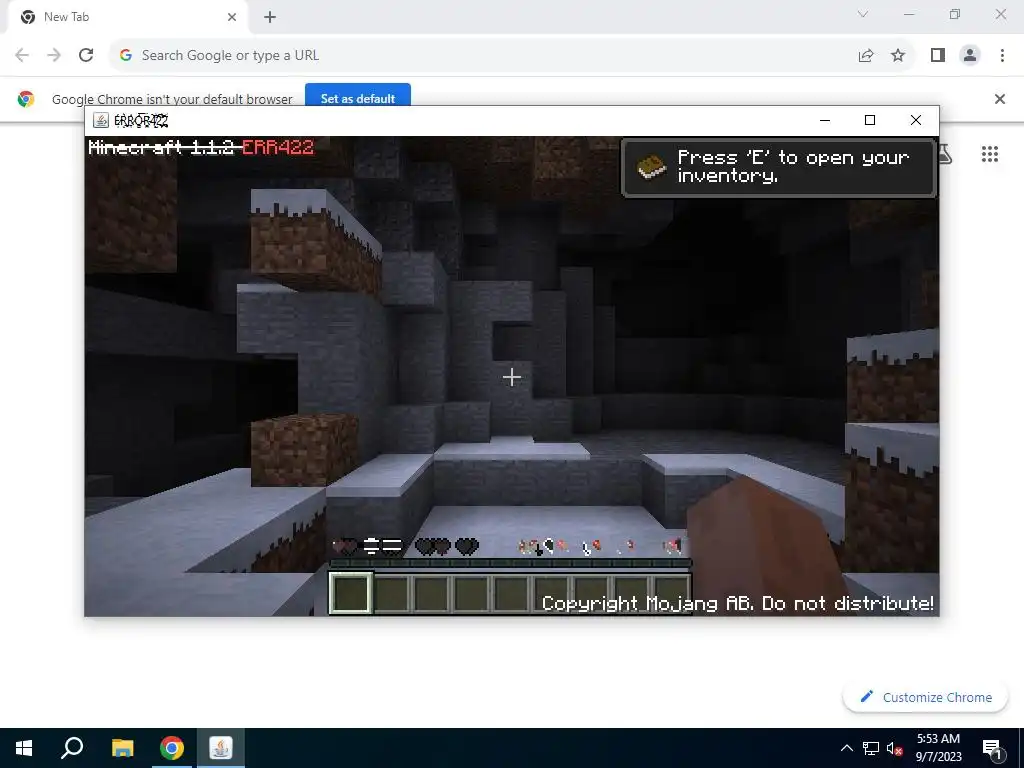Open the clock showing 5:53 AM
The image size is (1024, 768).
click(x=938, y=748)
